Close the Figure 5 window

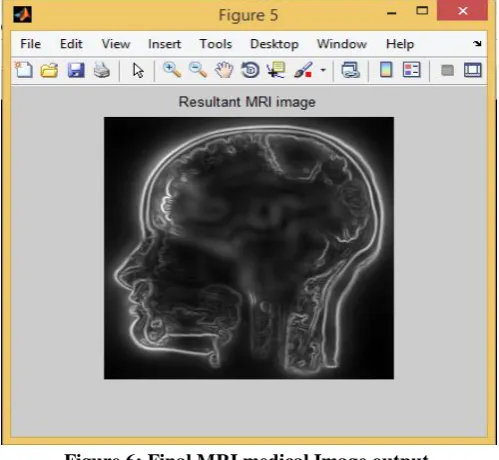462,11
